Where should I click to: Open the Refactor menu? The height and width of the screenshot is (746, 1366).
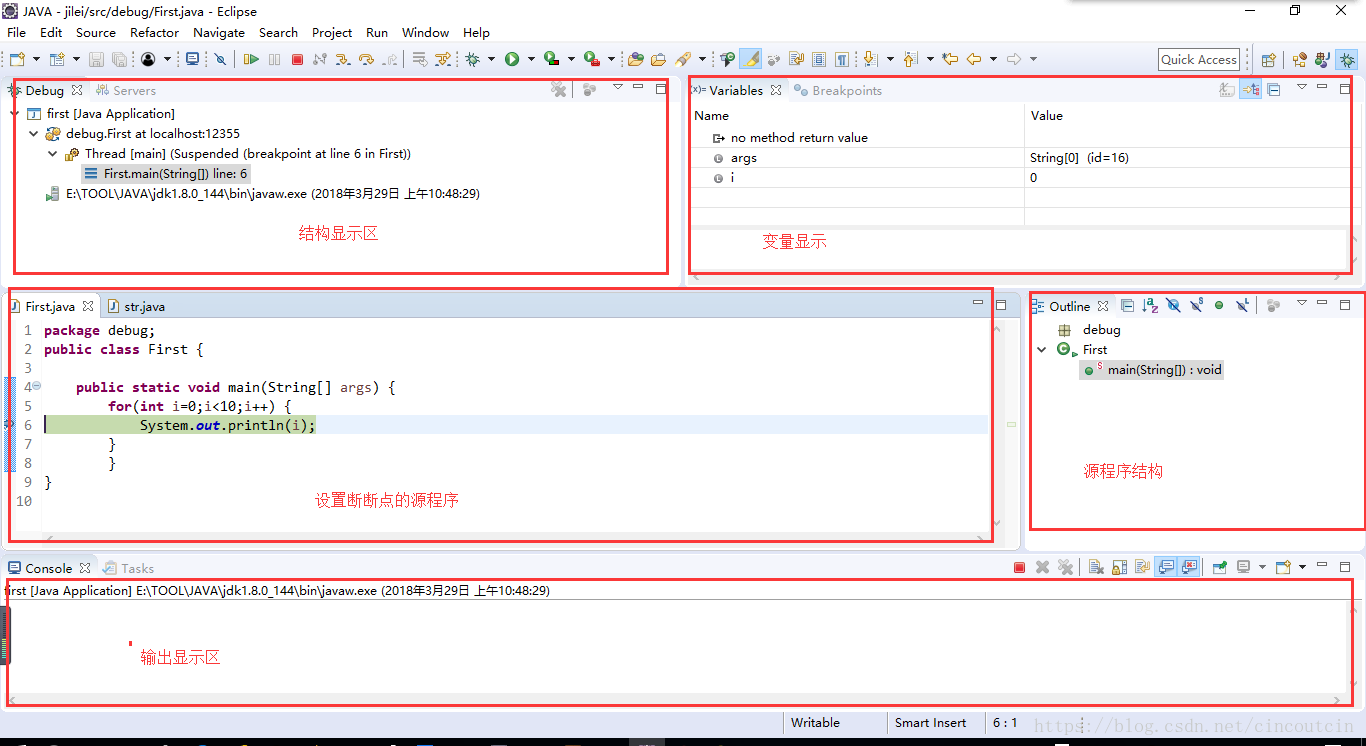point(154,33)
